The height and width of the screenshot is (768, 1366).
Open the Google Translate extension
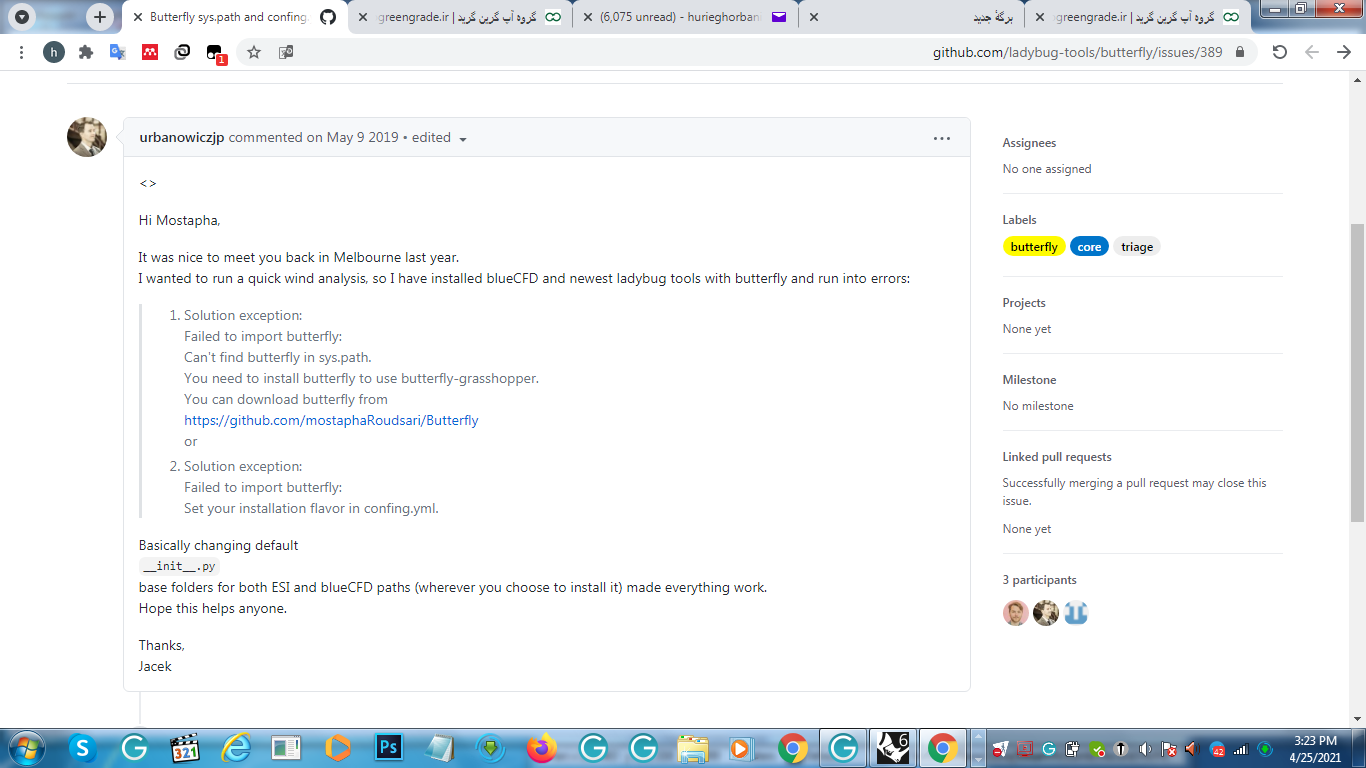118,52
